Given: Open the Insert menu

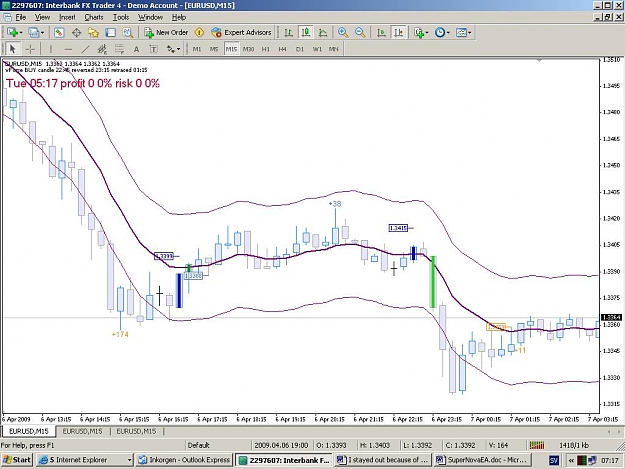Looking at the screenshot, I should click(x=67, y=17).
